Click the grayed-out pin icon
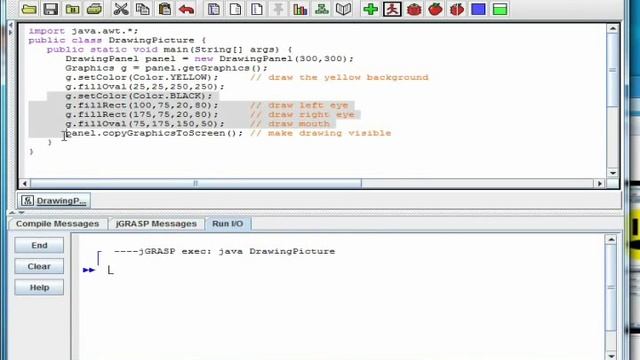This screenshot has height=360, width=640. (278, 9)
